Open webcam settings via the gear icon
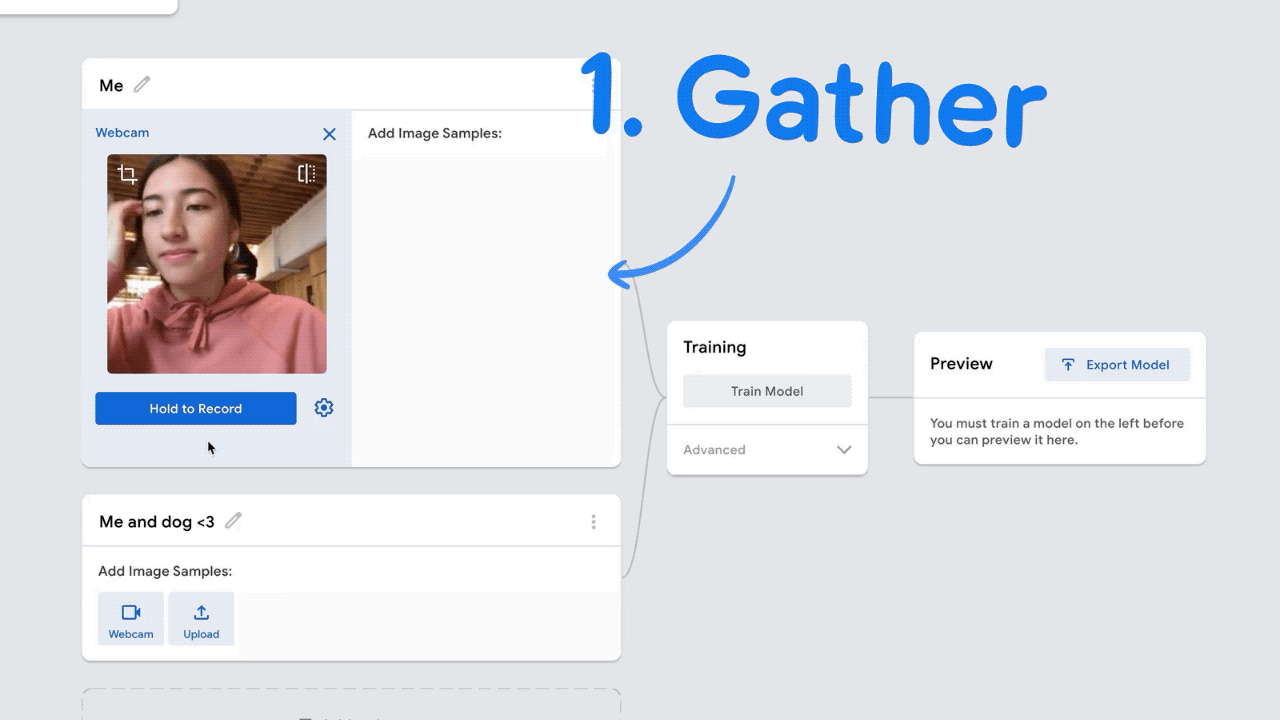The image size is (1280, 720). 324,408
